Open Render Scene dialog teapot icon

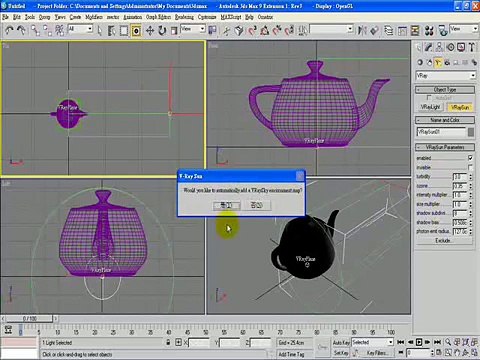pyautogui.click(x=442, y=31)
